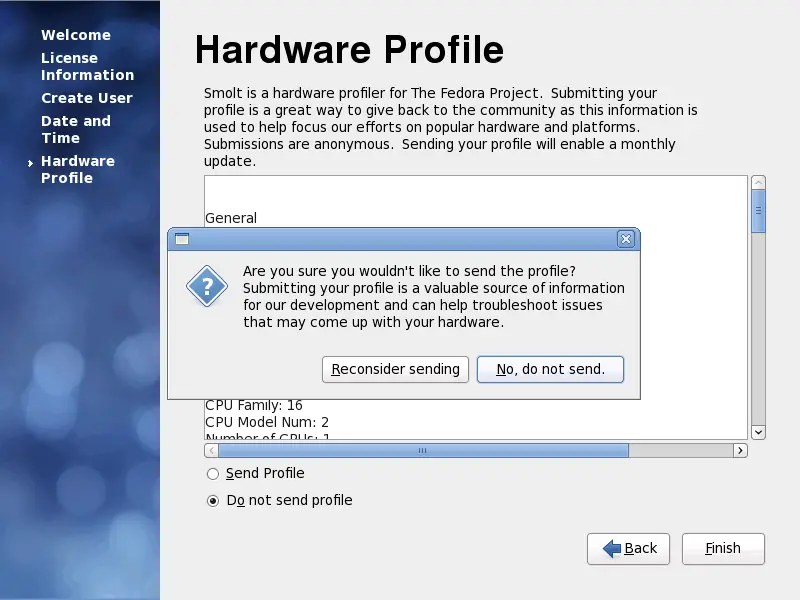Close the confirmation dialog with the X

pos(626,239)
